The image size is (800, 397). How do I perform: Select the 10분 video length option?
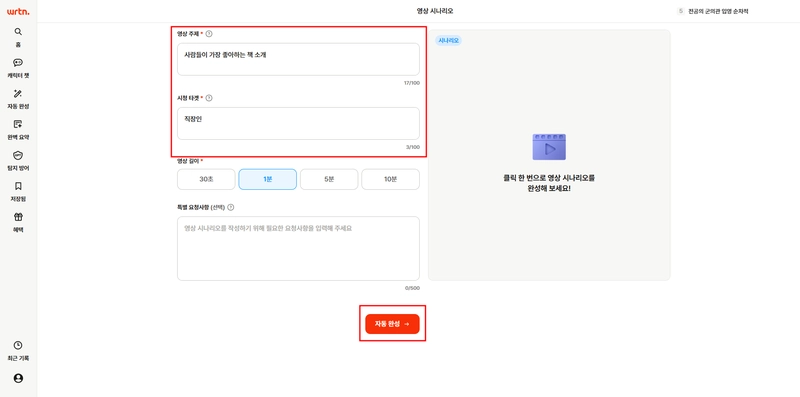pyautogui.click(x=390, y=179)
